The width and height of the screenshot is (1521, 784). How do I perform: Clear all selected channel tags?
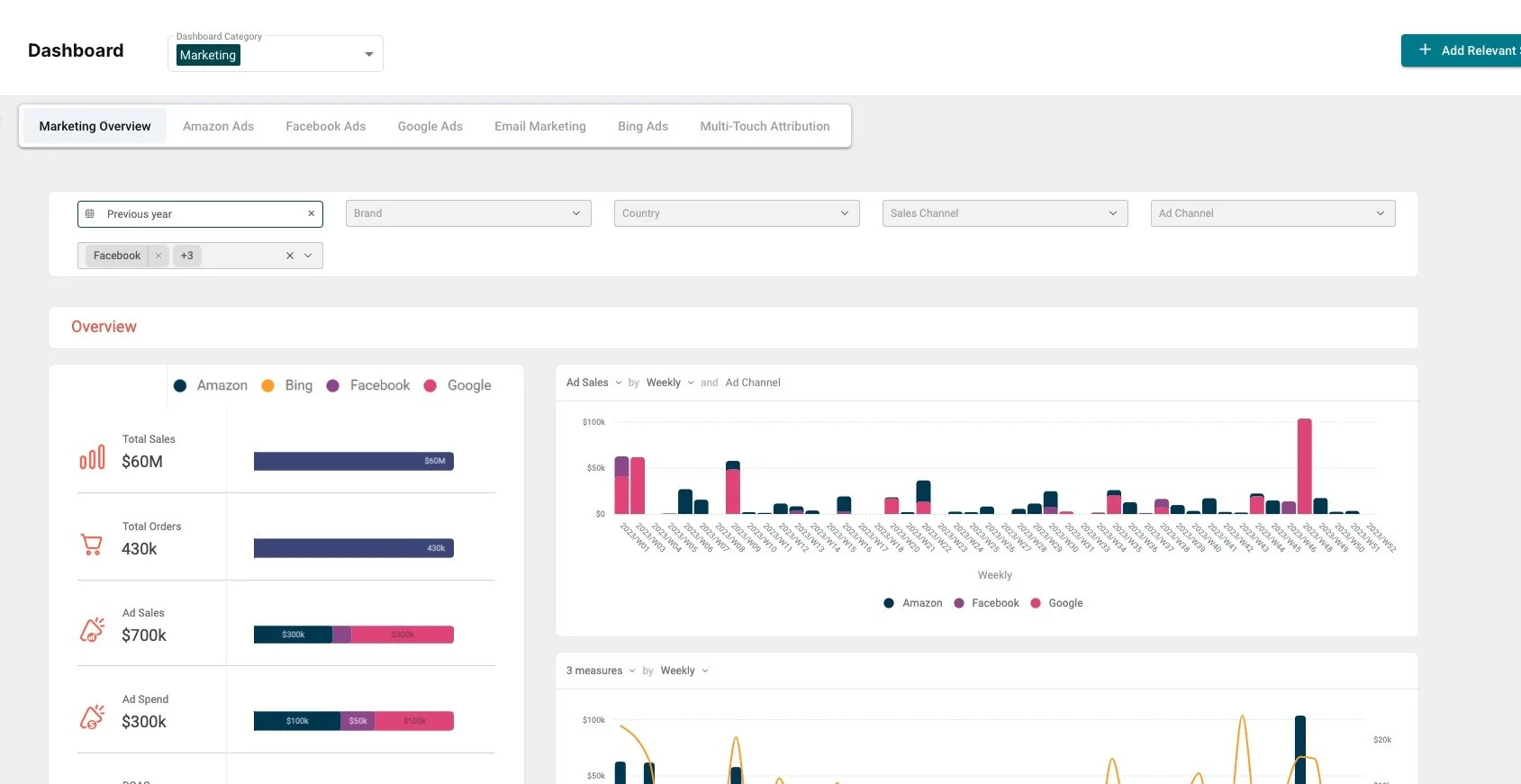point(290,256)
